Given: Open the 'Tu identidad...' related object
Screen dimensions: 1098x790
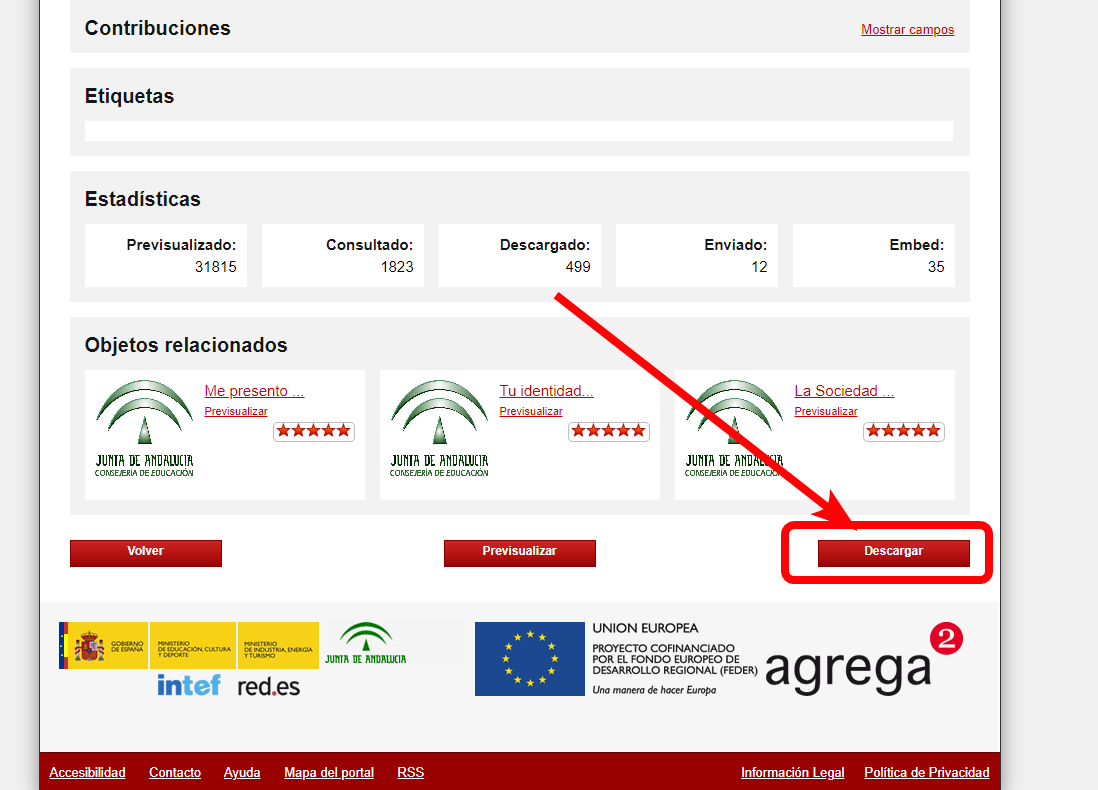Looking at the screenshot, I should [546, 391].
